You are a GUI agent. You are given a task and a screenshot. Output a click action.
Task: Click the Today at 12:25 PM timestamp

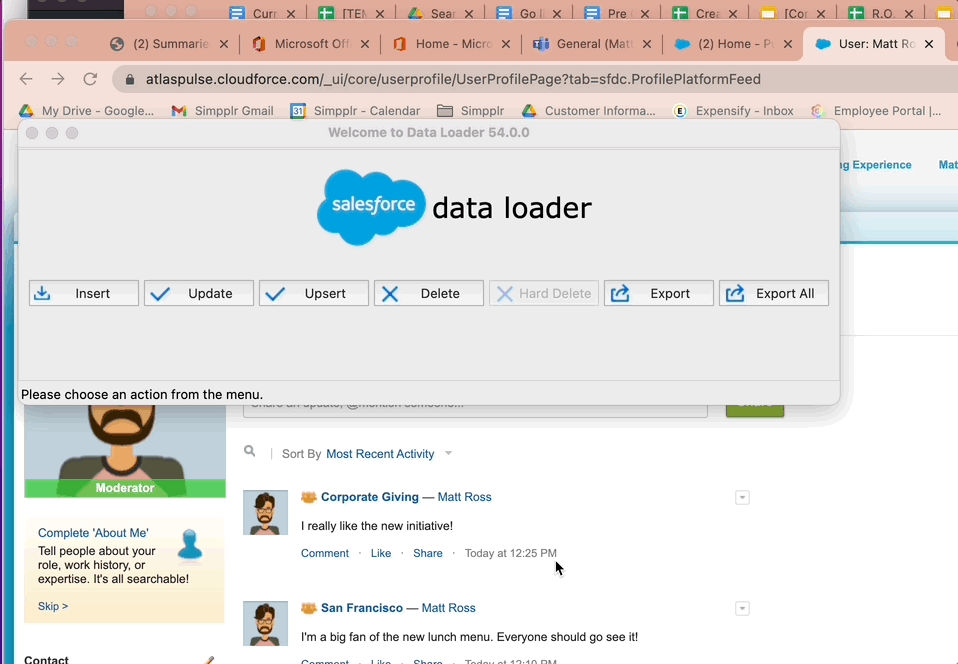(511, 553)
